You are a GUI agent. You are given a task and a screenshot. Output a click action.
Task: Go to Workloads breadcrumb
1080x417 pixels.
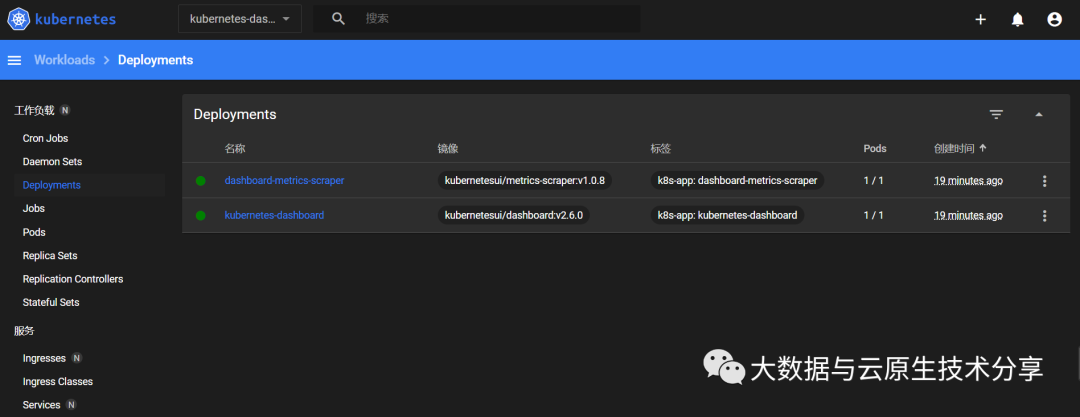coord(64,60)
